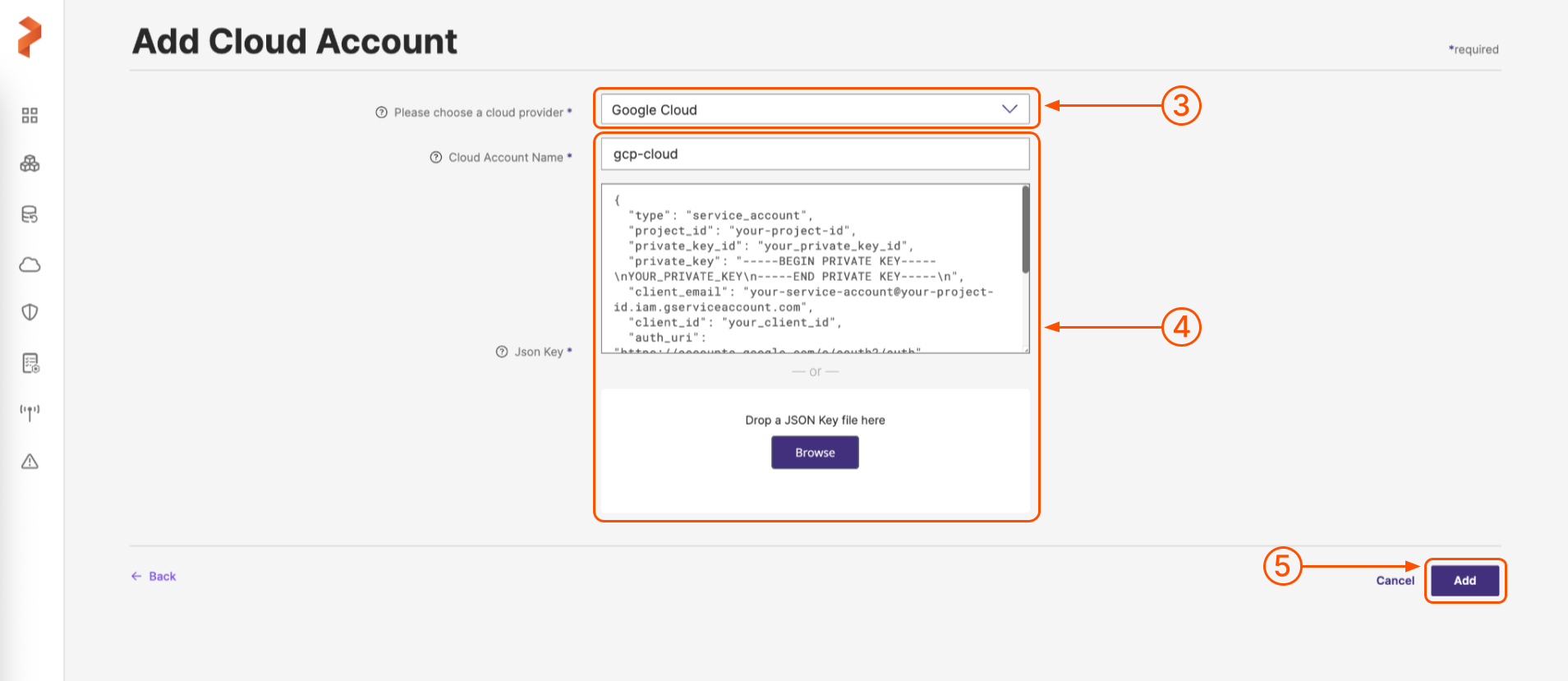Click the gcp-cloud account name field
The width and height of the screenshot is (1568, 681).
click(814, 154)
